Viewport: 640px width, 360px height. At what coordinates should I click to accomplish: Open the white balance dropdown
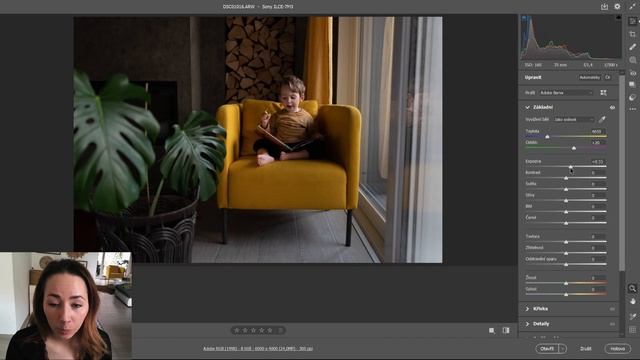click(x=574, y=120)
